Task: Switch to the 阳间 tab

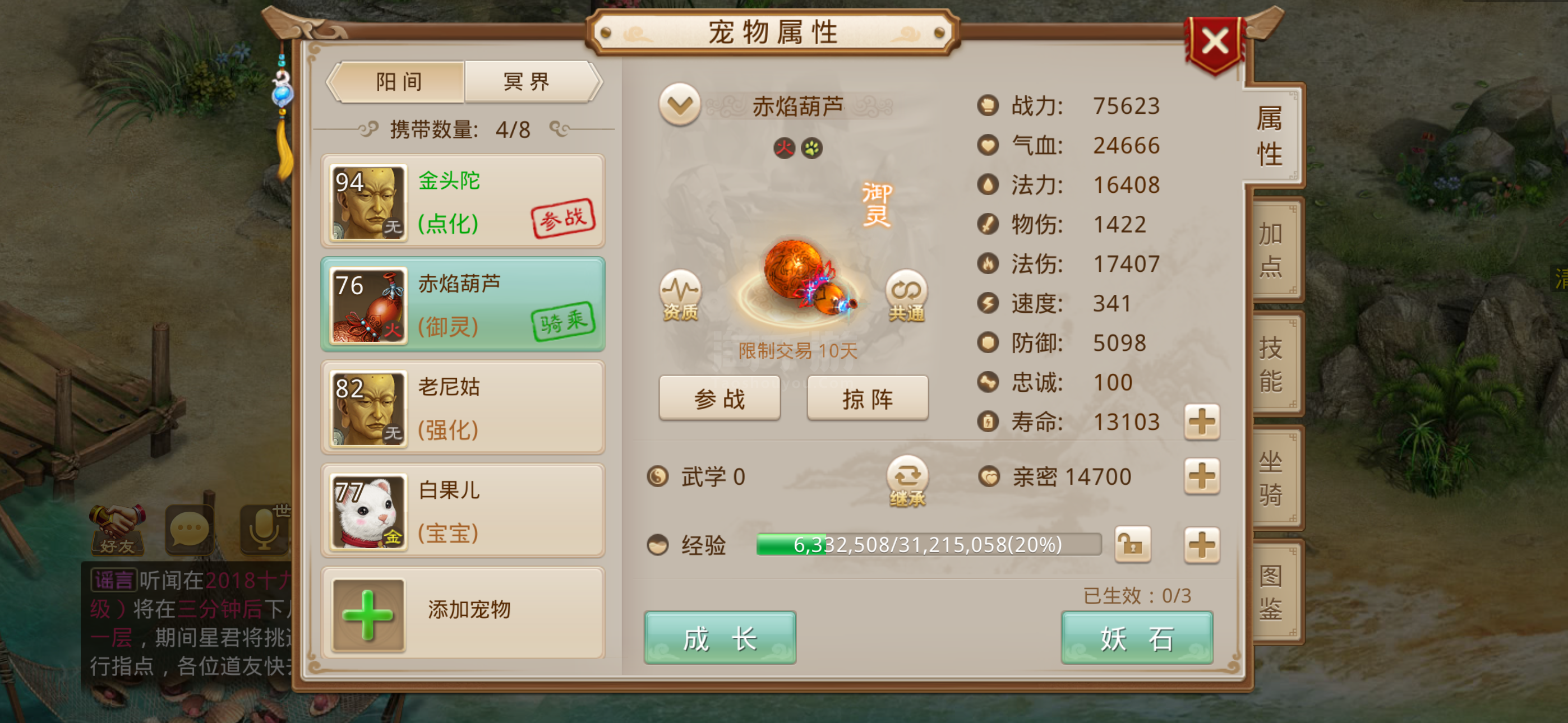Action: 398,82
